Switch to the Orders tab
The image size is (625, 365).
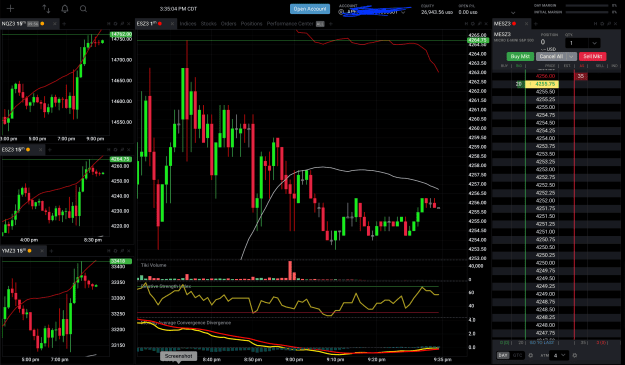228,24
